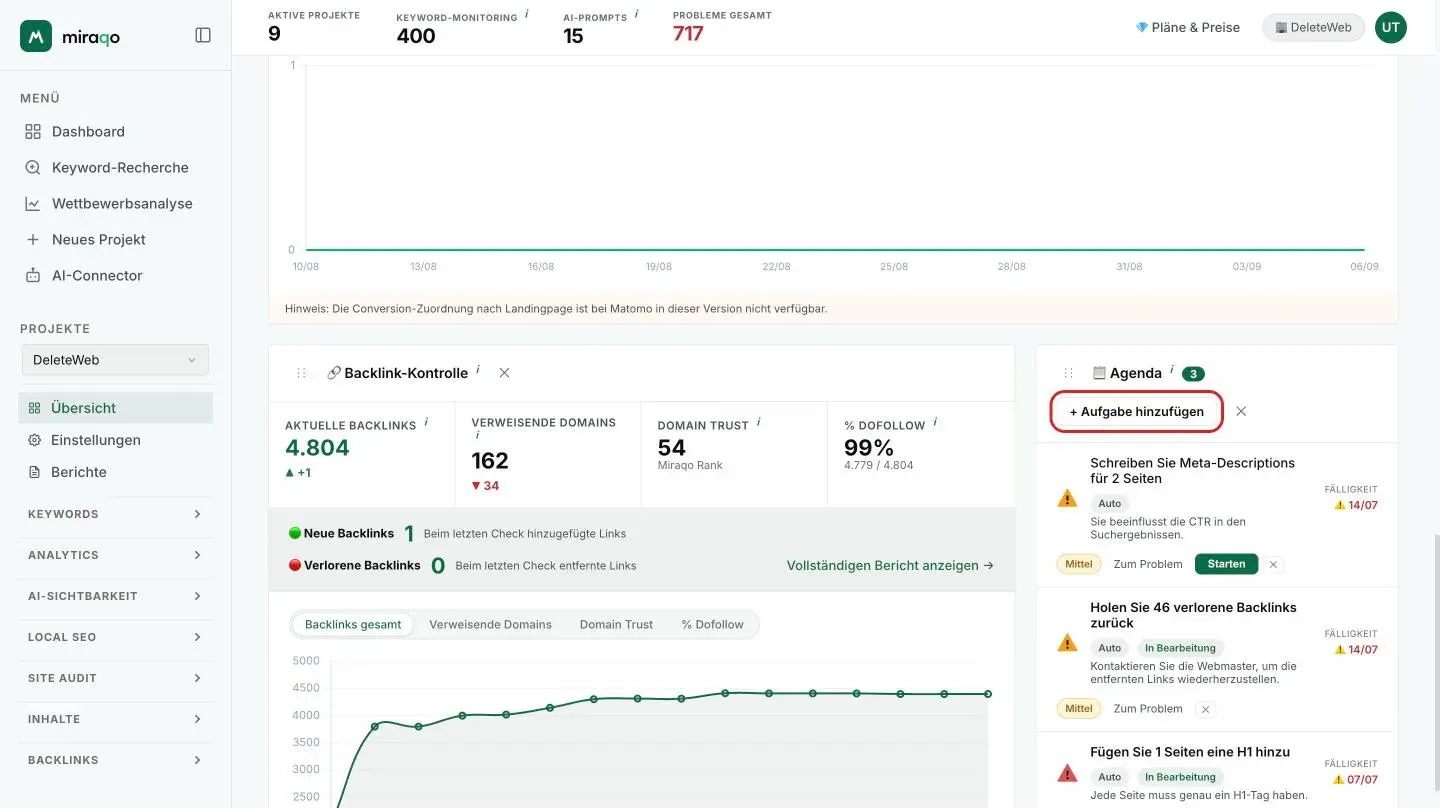
Task: Close the Backlink-Kontrolle widget
Action: (505, 373)
